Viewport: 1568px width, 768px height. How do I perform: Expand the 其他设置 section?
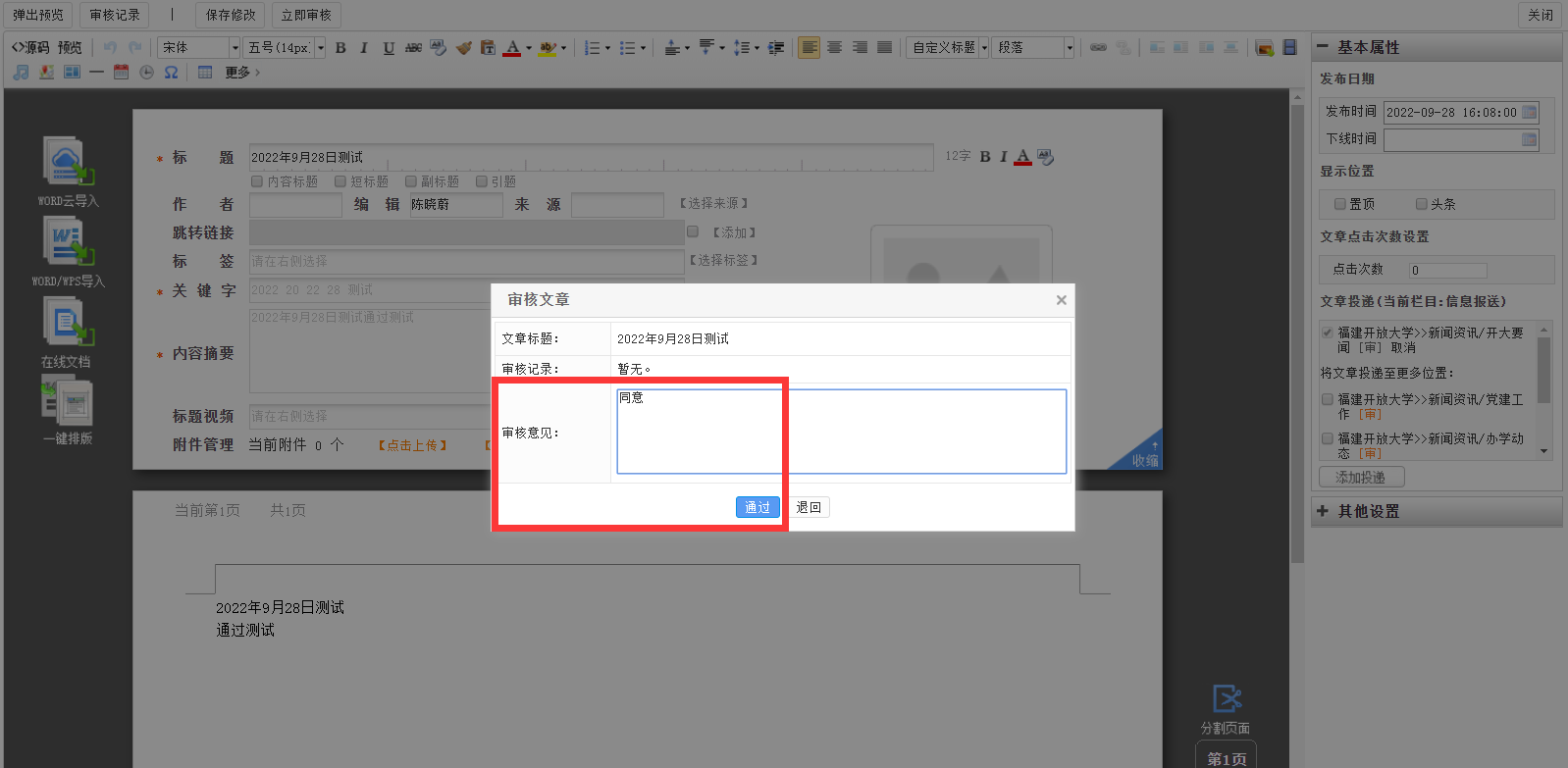pyautogui.click(x=1369, y=511)
